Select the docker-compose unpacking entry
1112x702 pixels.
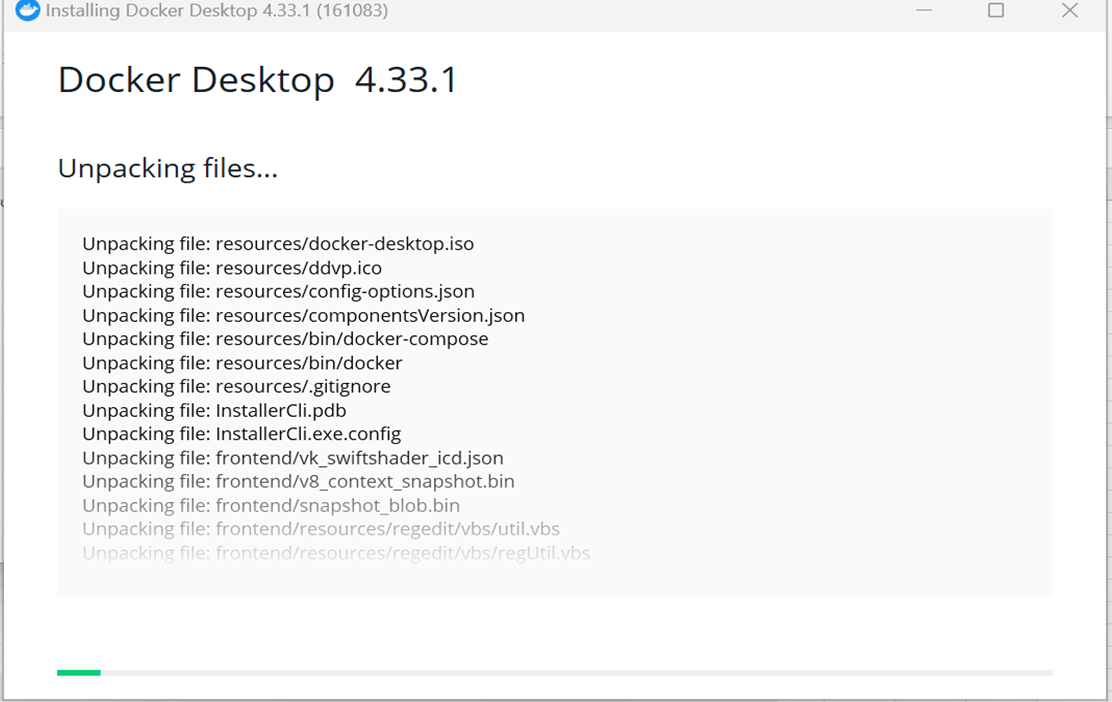[x=285, y=339]
